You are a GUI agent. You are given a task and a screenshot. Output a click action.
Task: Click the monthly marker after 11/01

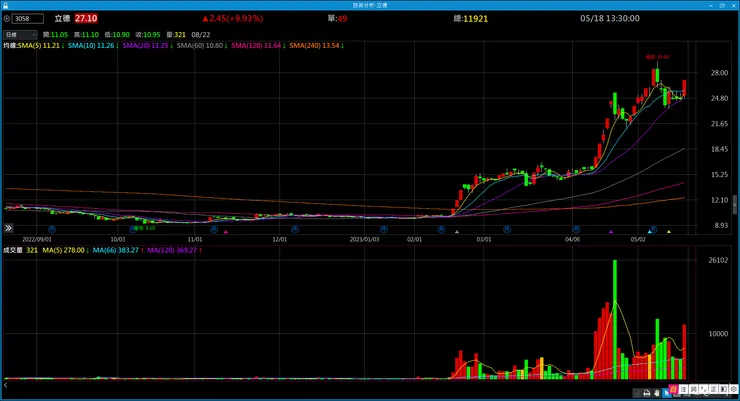coord(214,230)
